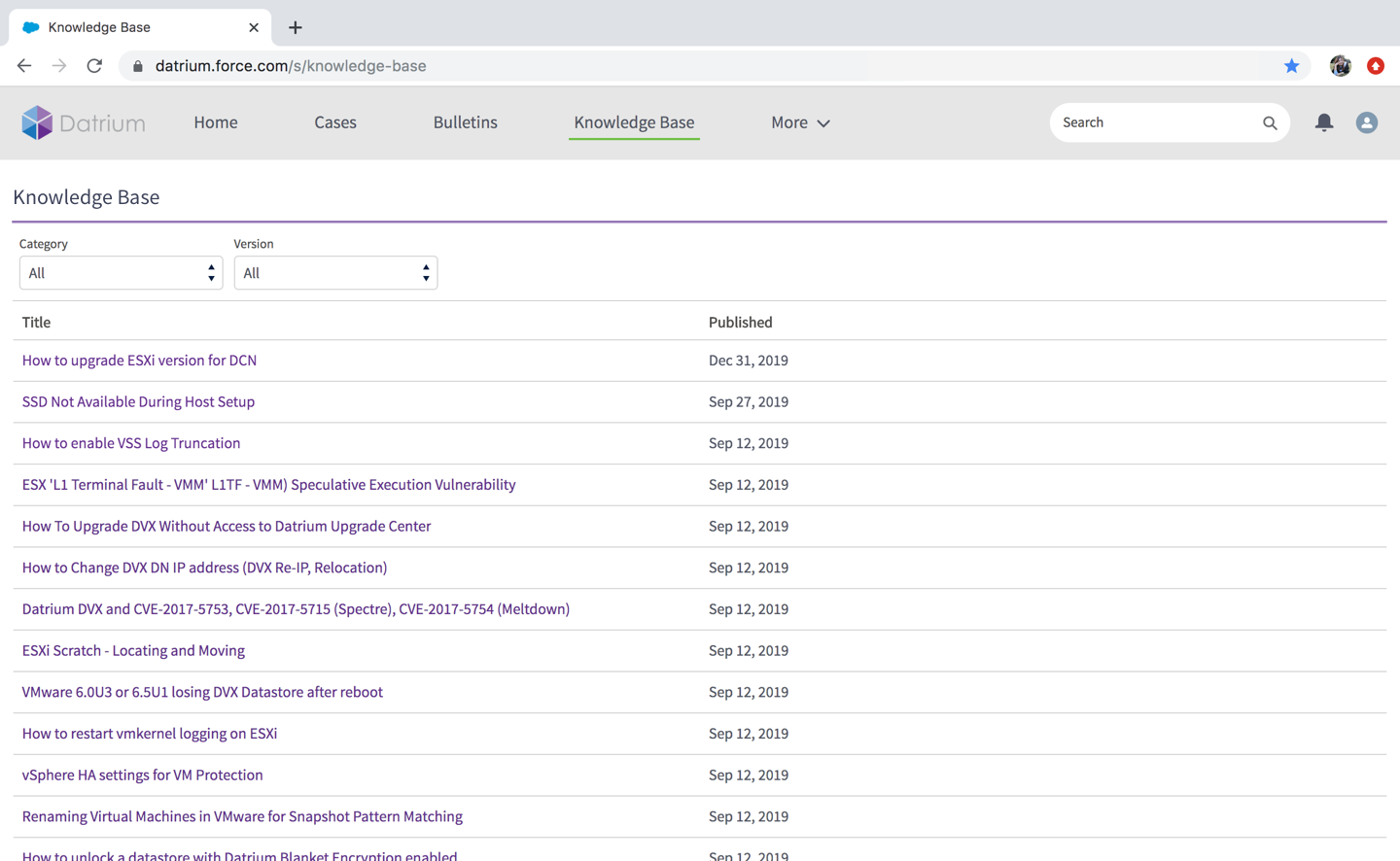Viewport: 1400px width, 861px height.
Task: Click the Sep 27, 2019 date
Action: (x=749, y=402)
